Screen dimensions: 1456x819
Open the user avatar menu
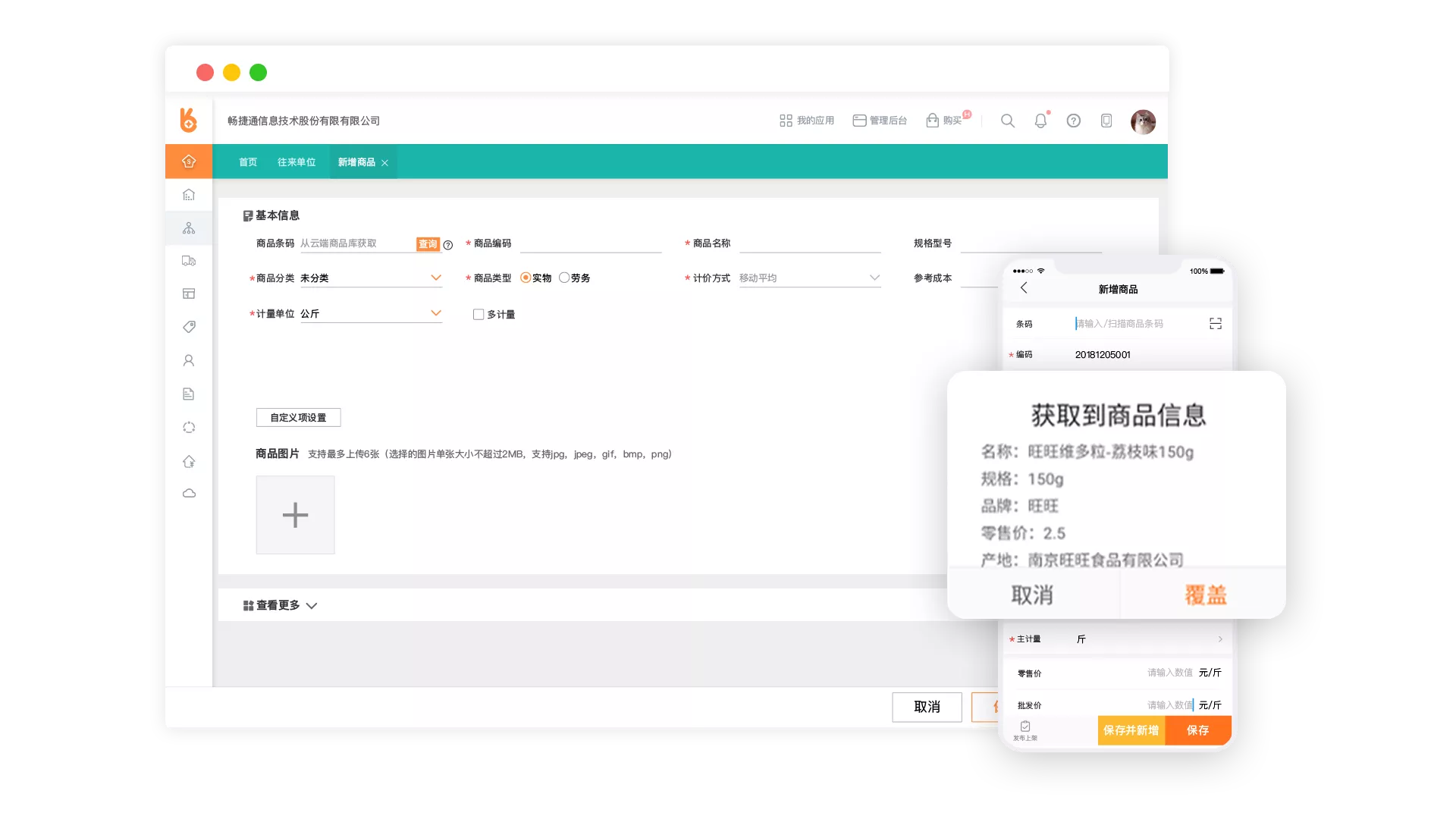(x=1143, y=121)
